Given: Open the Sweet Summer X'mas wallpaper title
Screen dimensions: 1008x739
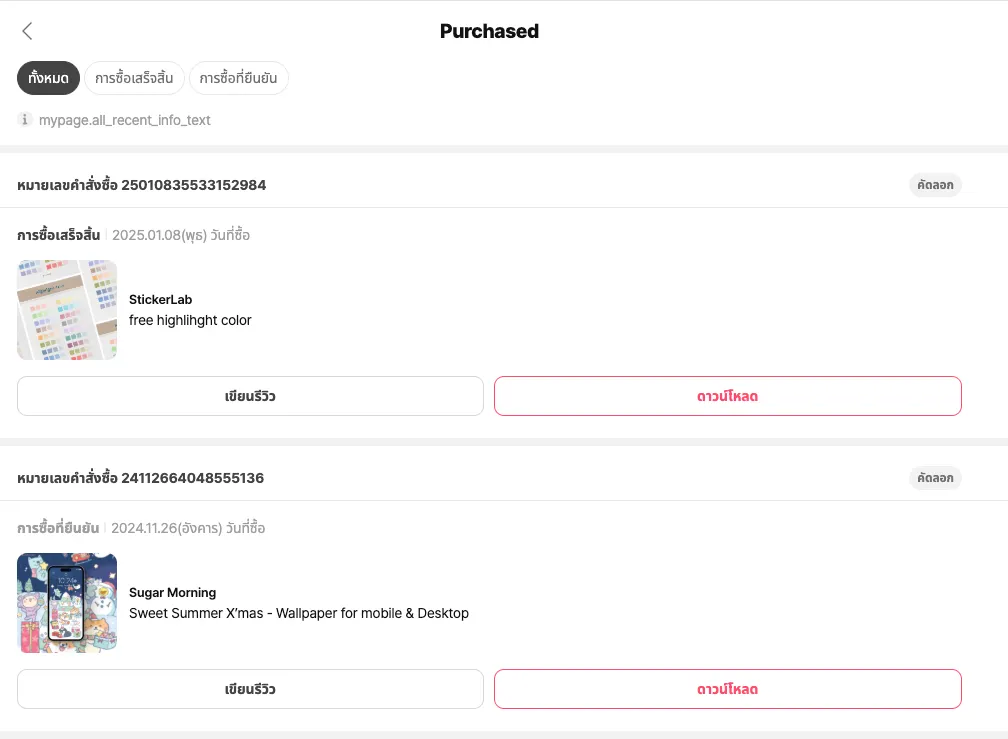Looking at the screenshot, I should pyautogui.click(x=298, y=613).
